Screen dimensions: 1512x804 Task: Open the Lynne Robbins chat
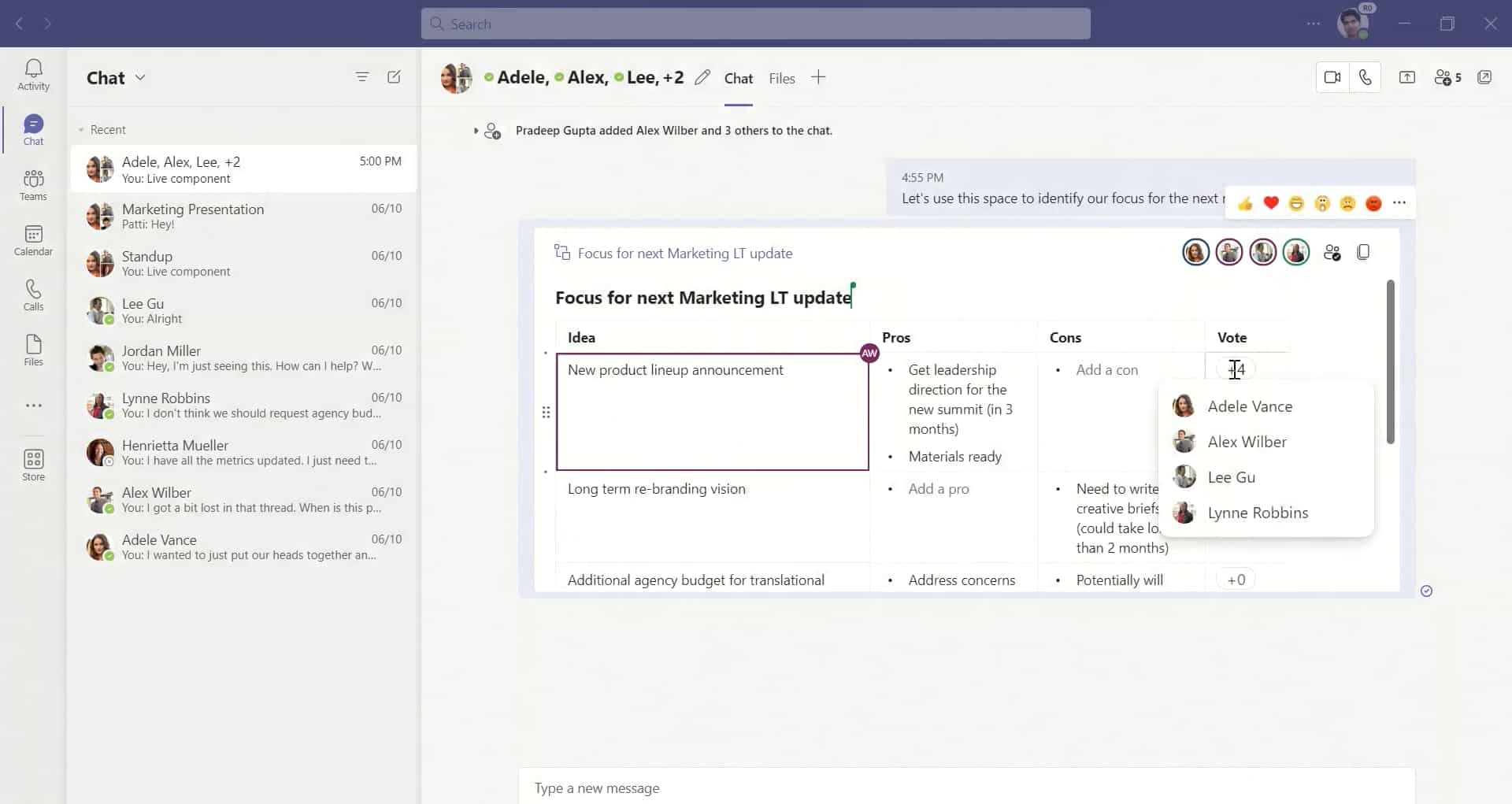[244, 405]
